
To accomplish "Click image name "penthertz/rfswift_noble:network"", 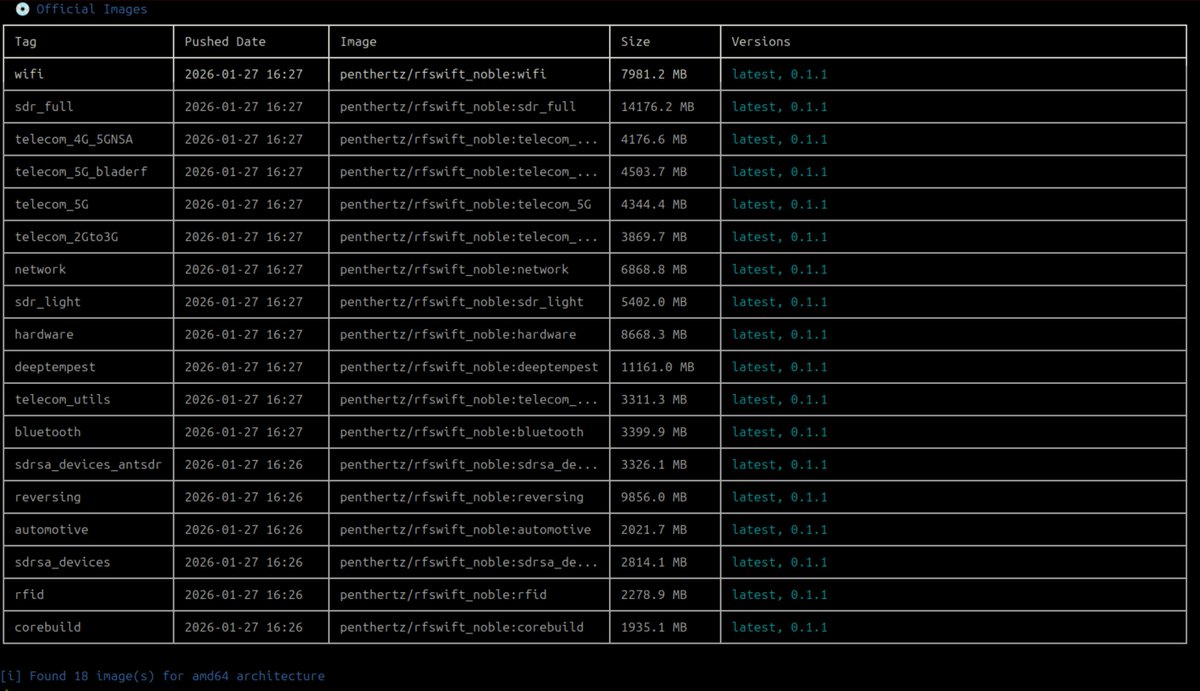I will (x=454, y=269).
